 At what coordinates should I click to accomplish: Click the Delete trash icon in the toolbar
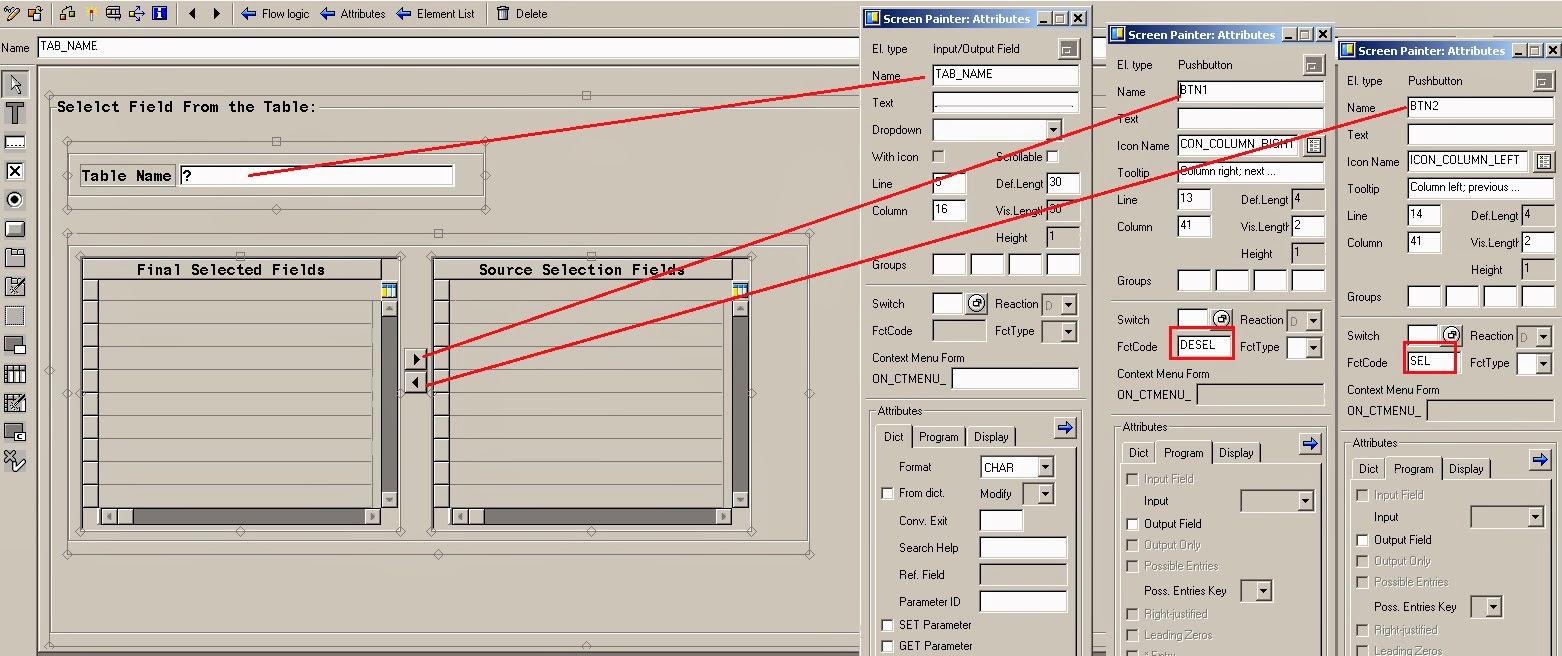click(504, 13)
